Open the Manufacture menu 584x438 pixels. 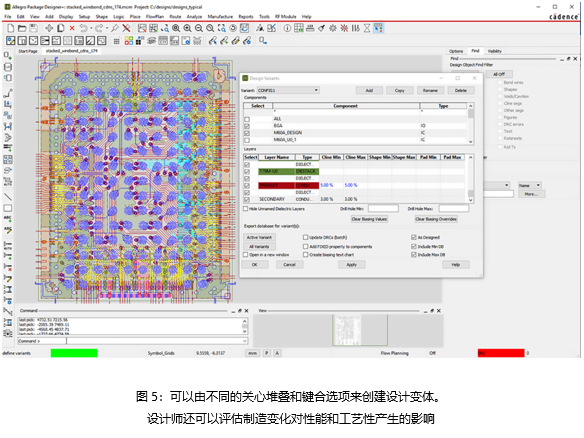point(220,17)
